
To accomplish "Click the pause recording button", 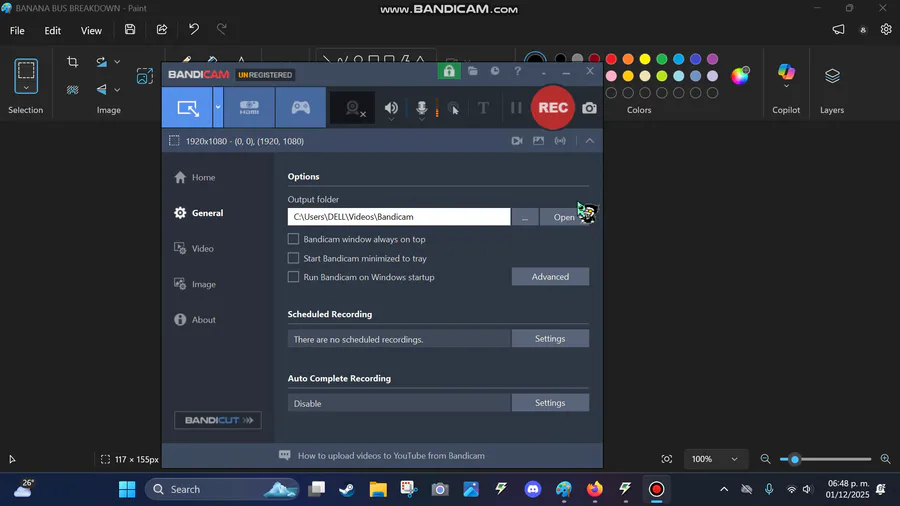I will tap(516, 108).
